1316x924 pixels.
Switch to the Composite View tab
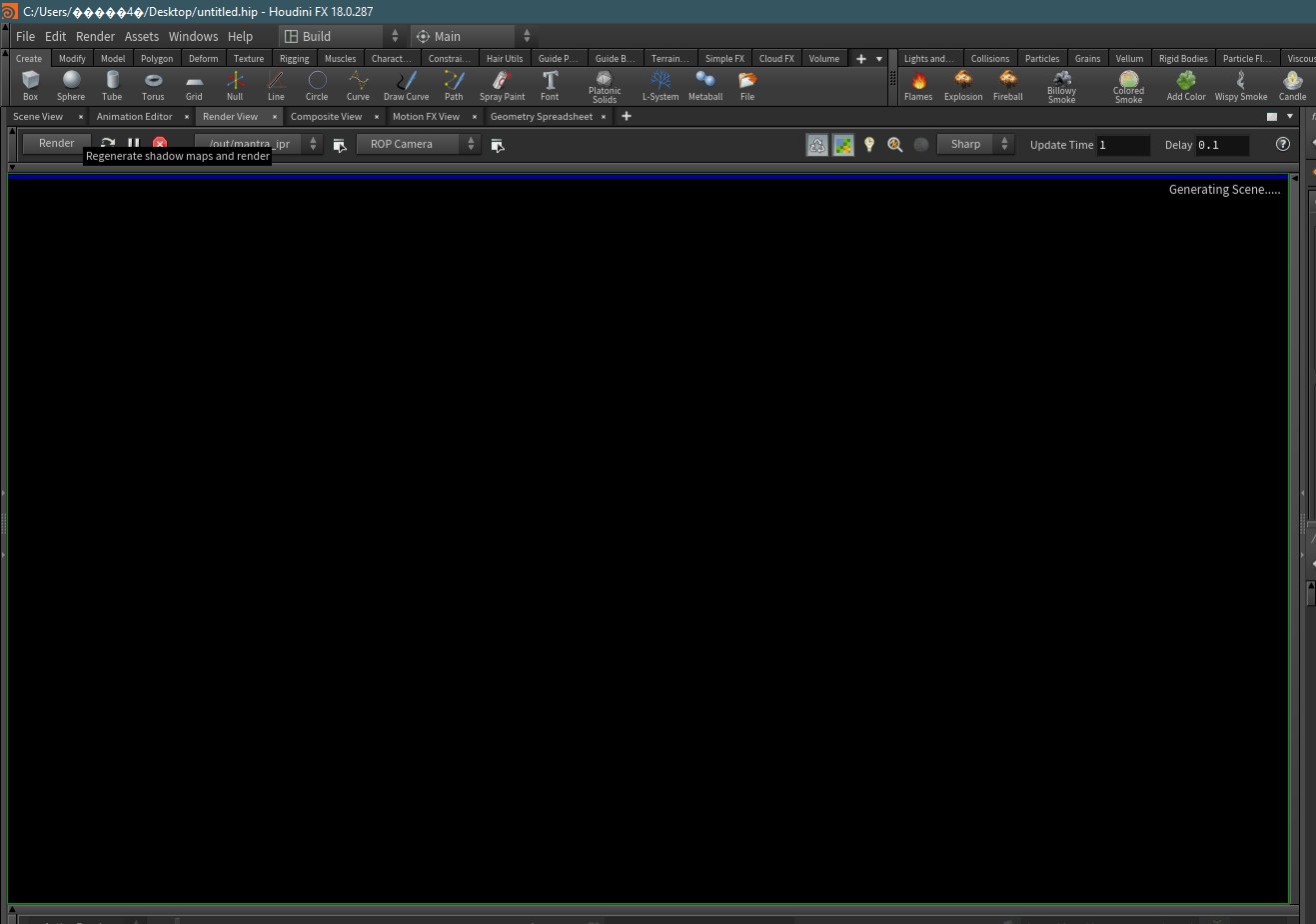coord(326,117)
